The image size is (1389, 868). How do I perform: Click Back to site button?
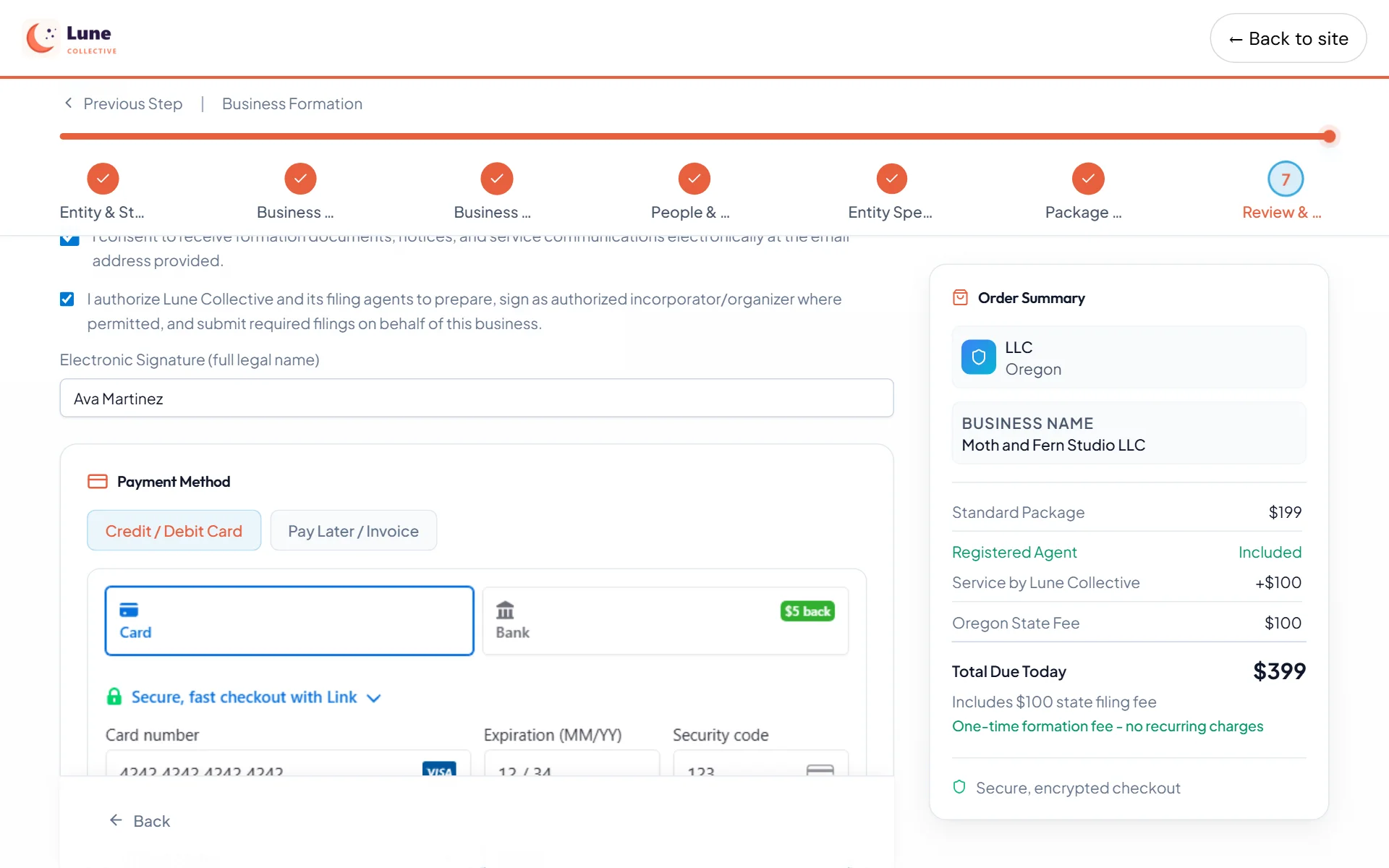coord(1288,38)
